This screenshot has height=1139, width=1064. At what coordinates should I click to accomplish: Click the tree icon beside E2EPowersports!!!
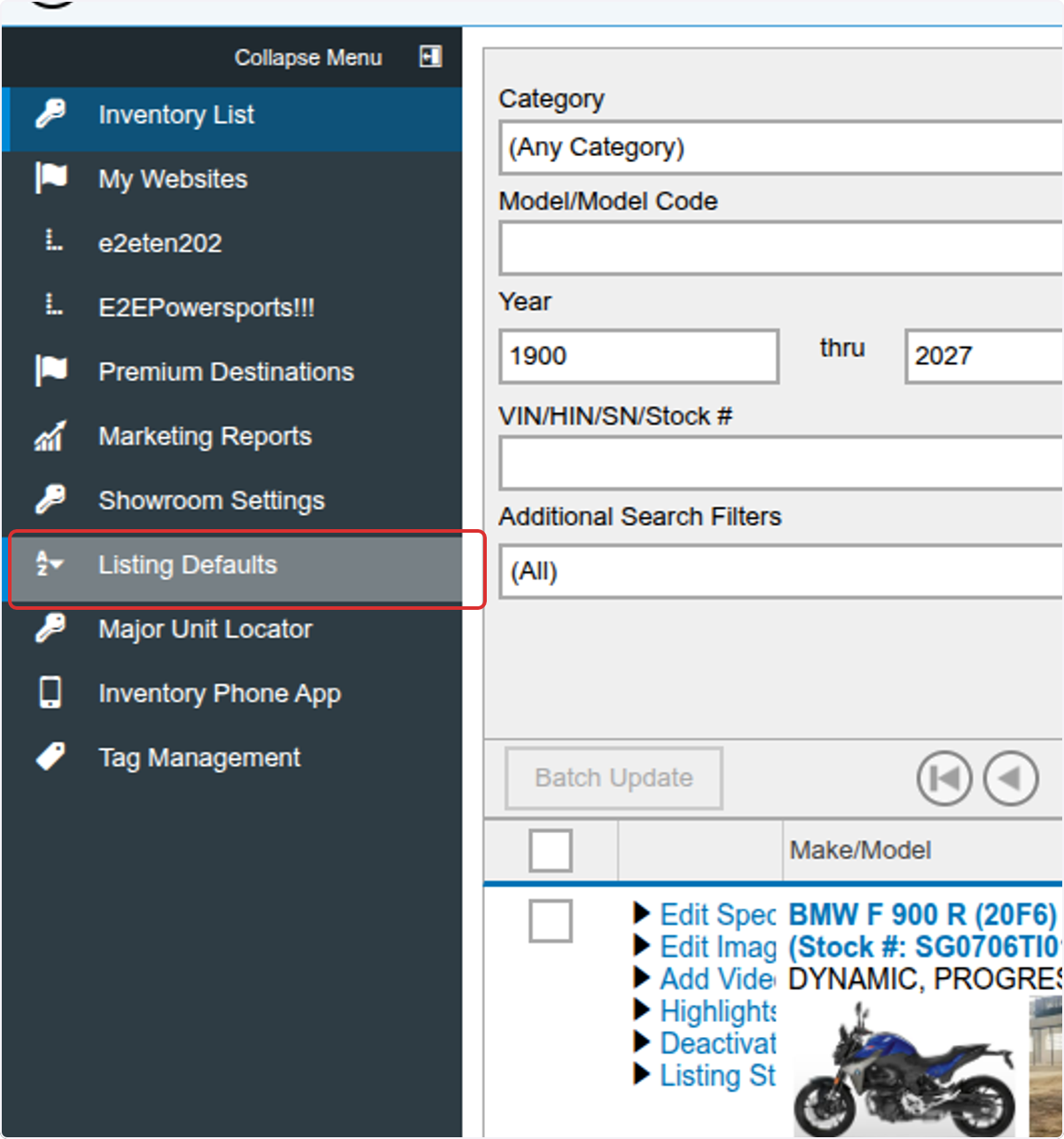54,304
